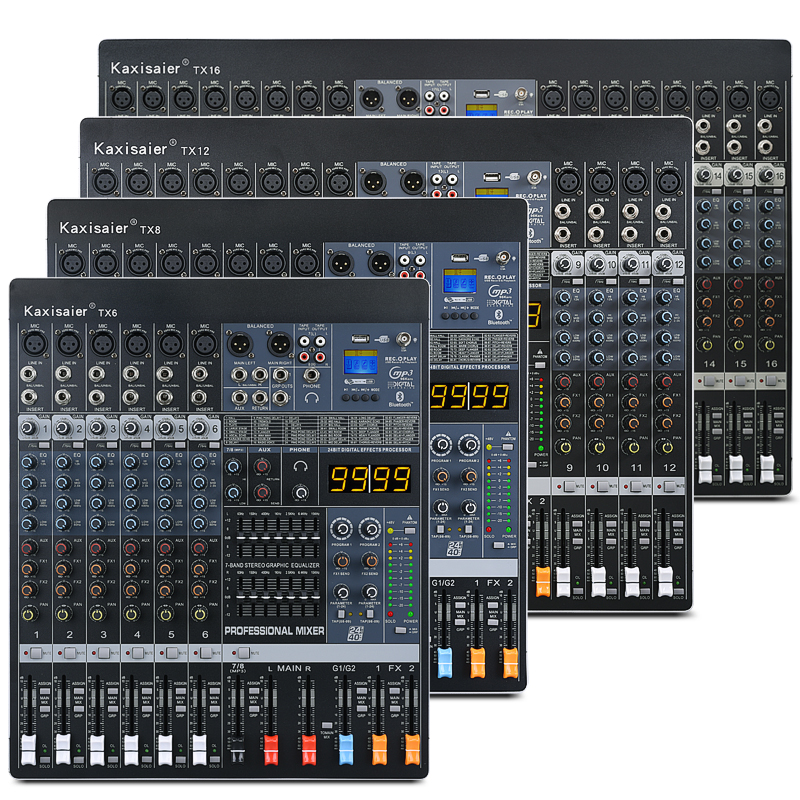Click the TX6 RETURN input jack
The width and height of the screenshot is (800, 800).
pyautogui.click(x=260, y=396)
